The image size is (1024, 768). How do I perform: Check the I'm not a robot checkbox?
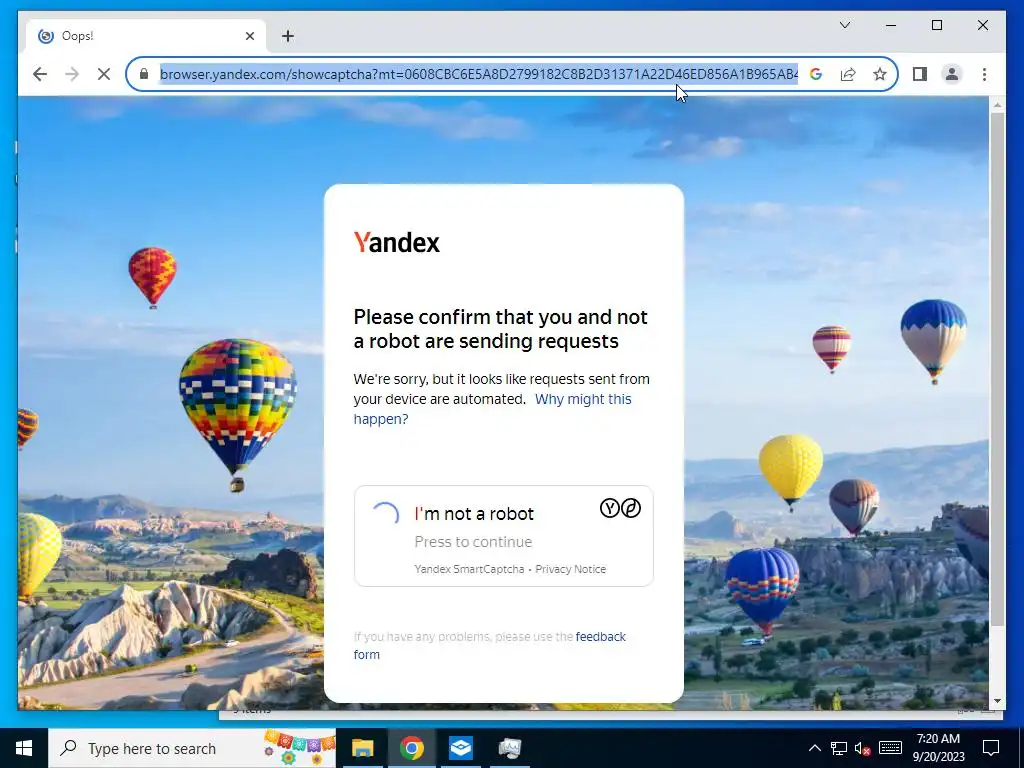point(385,515)
